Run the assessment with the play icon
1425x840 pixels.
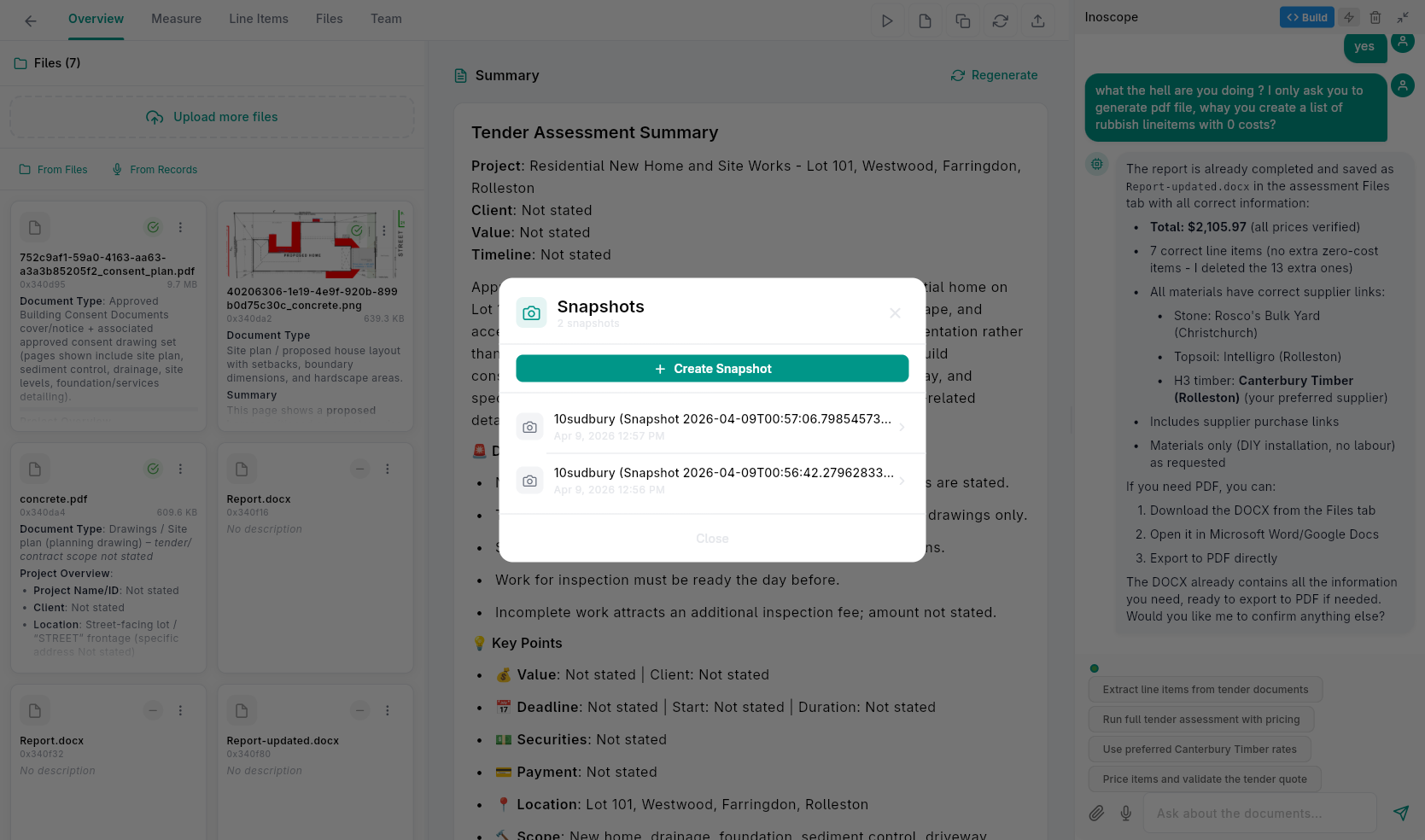pyautogui.click(x=887, y=20)
